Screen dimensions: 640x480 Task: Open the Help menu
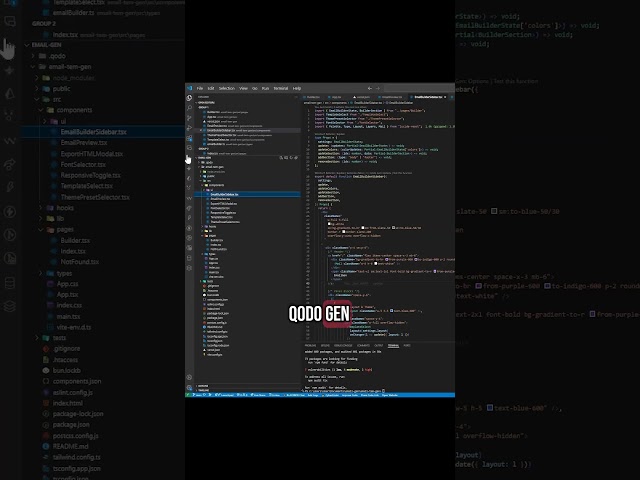[297, 88]
